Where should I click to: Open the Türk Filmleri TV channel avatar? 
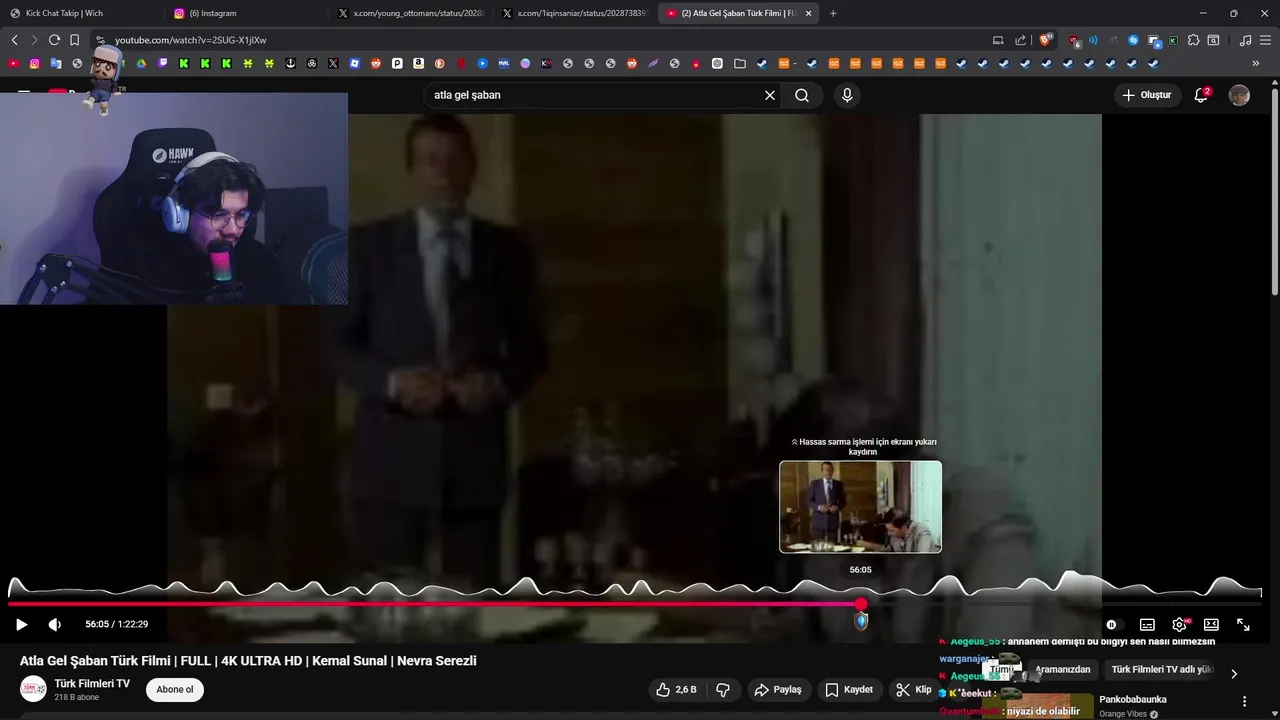[34, 689]
